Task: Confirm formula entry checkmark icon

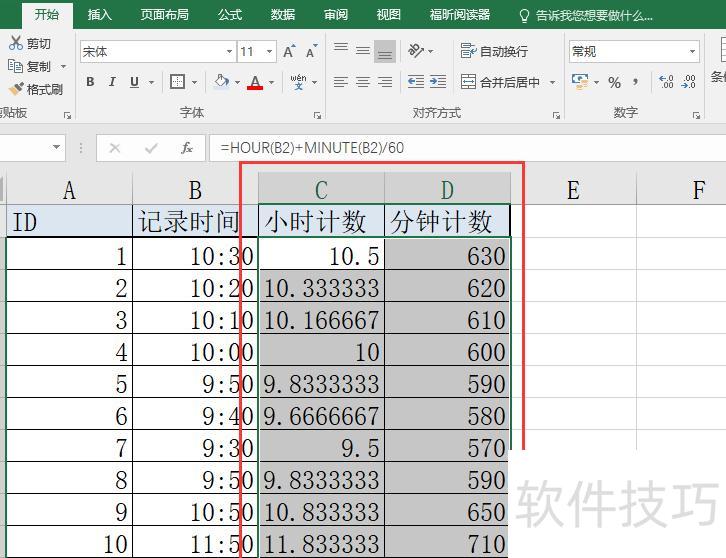Action: point(151,148)
